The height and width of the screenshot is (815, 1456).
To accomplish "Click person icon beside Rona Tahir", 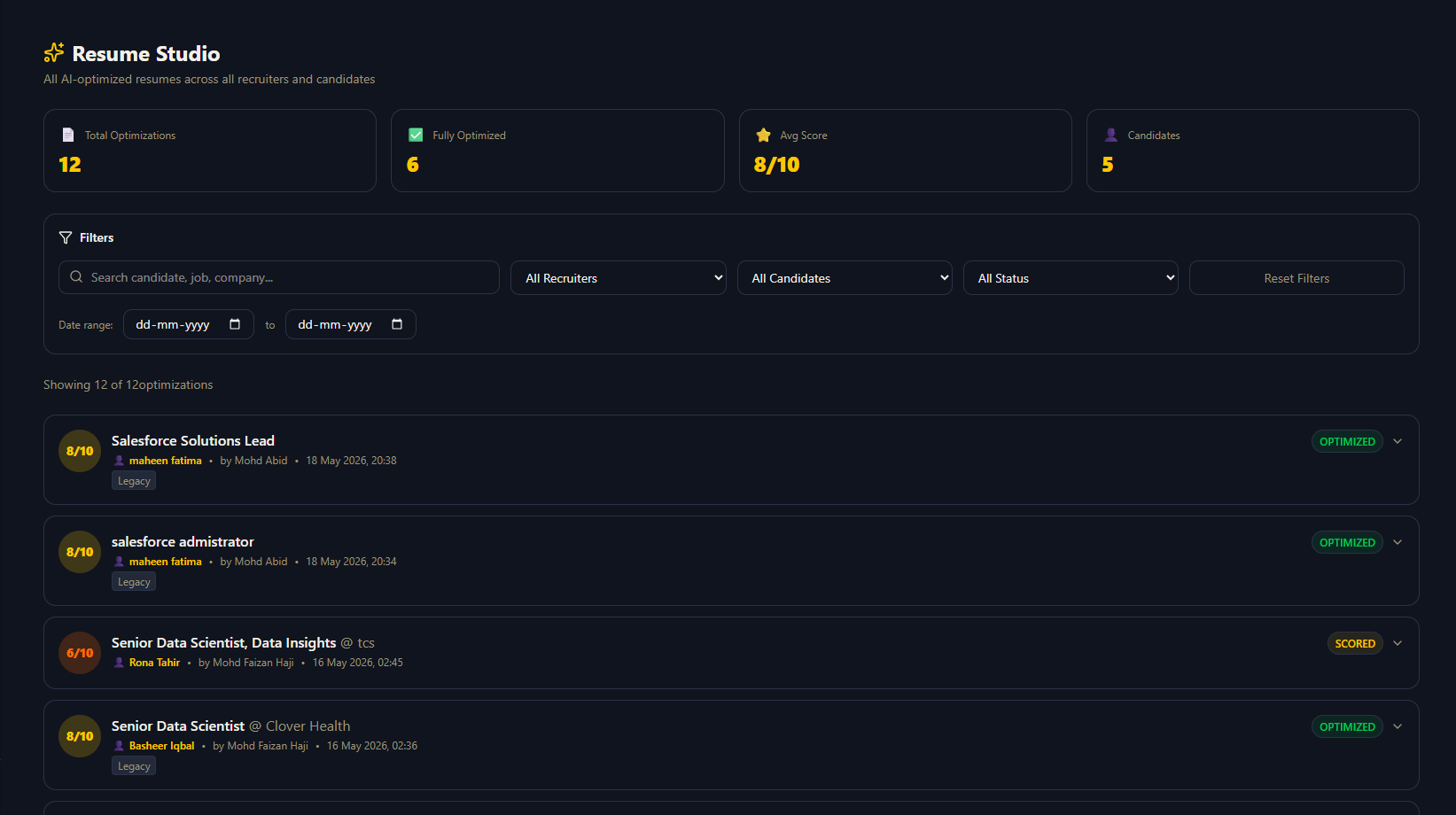I will (x=119, y=663).
